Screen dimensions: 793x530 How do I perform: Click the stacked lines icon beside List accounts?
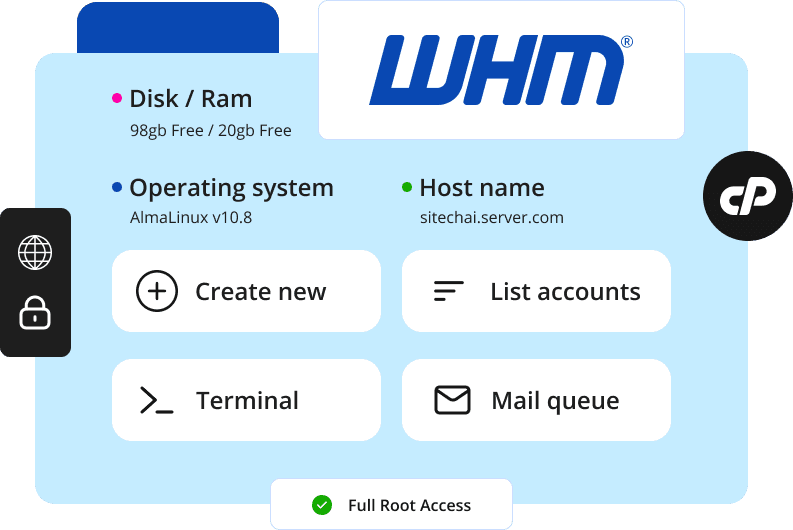tap(449, 292)
